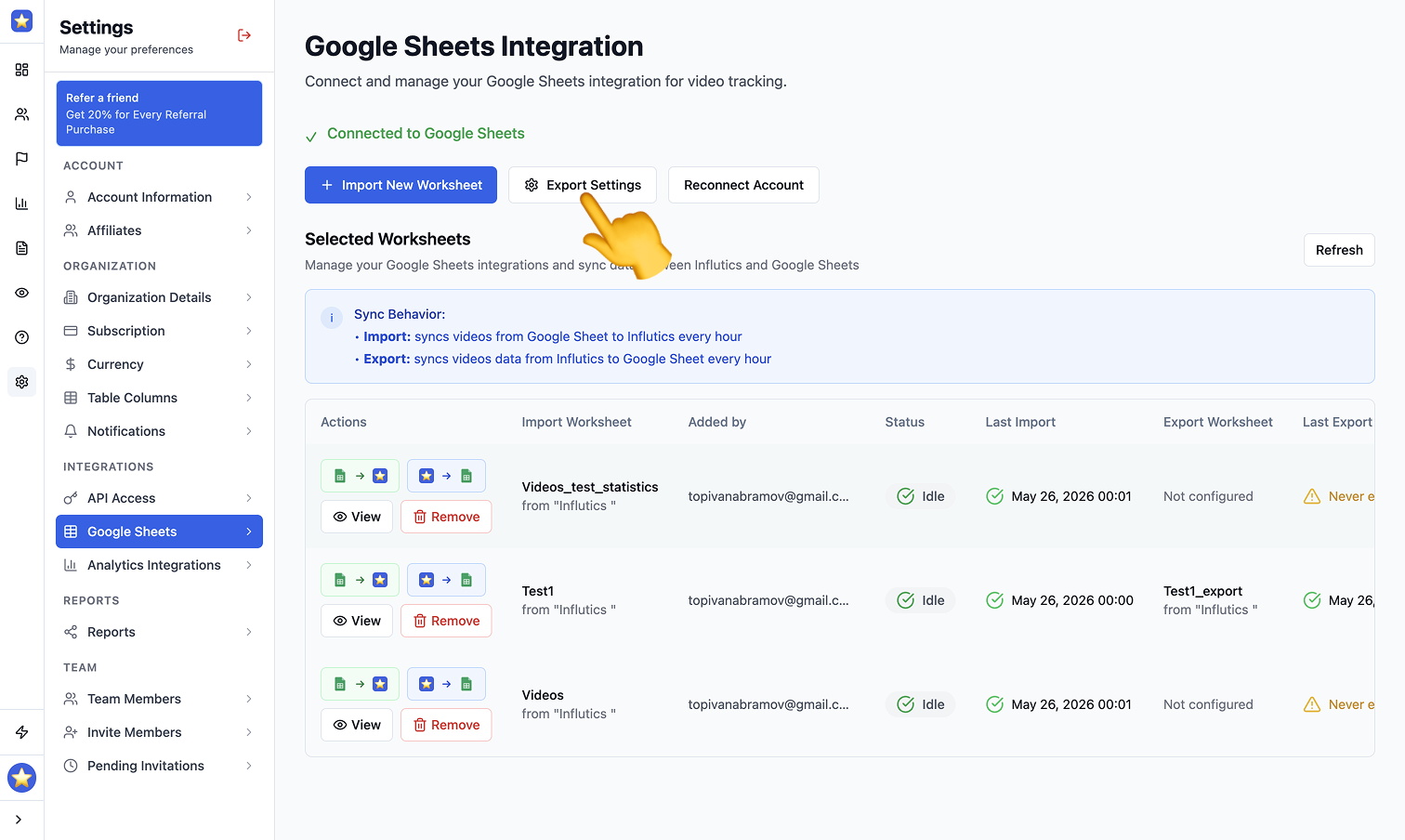
Task: Click "Connected to Google Sheets" status text
Action: (x=426, y=134)
